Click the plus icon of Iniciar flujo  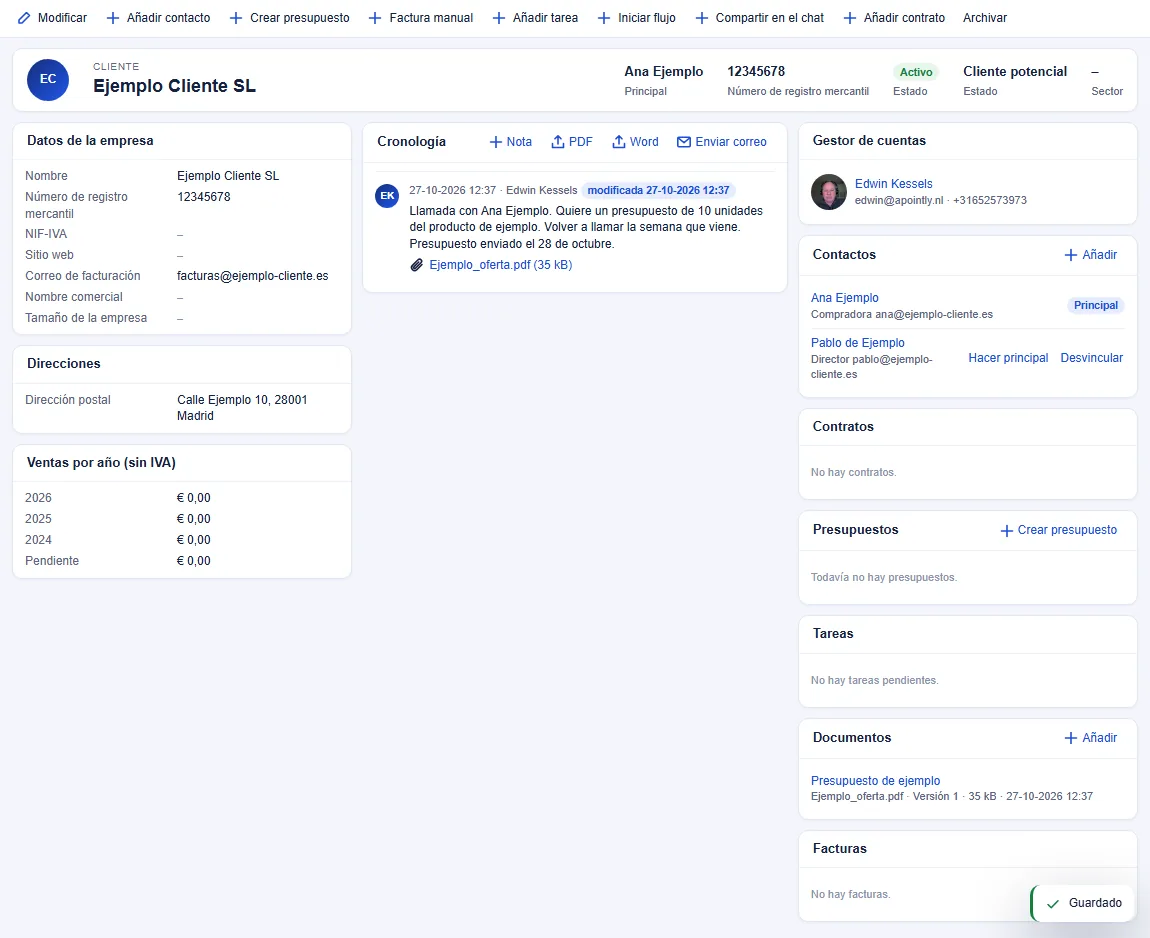pos(604,18)
